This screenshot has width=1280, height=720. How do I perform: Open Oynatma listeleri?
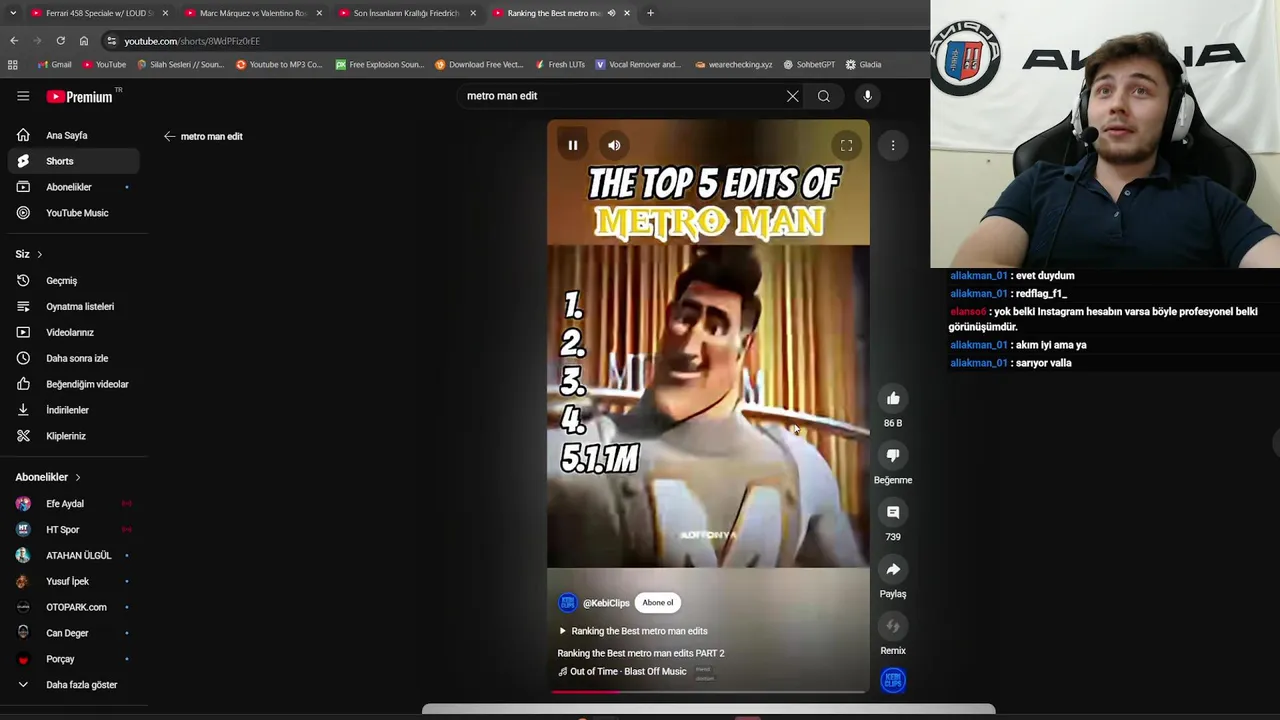[x=73, y=307]
